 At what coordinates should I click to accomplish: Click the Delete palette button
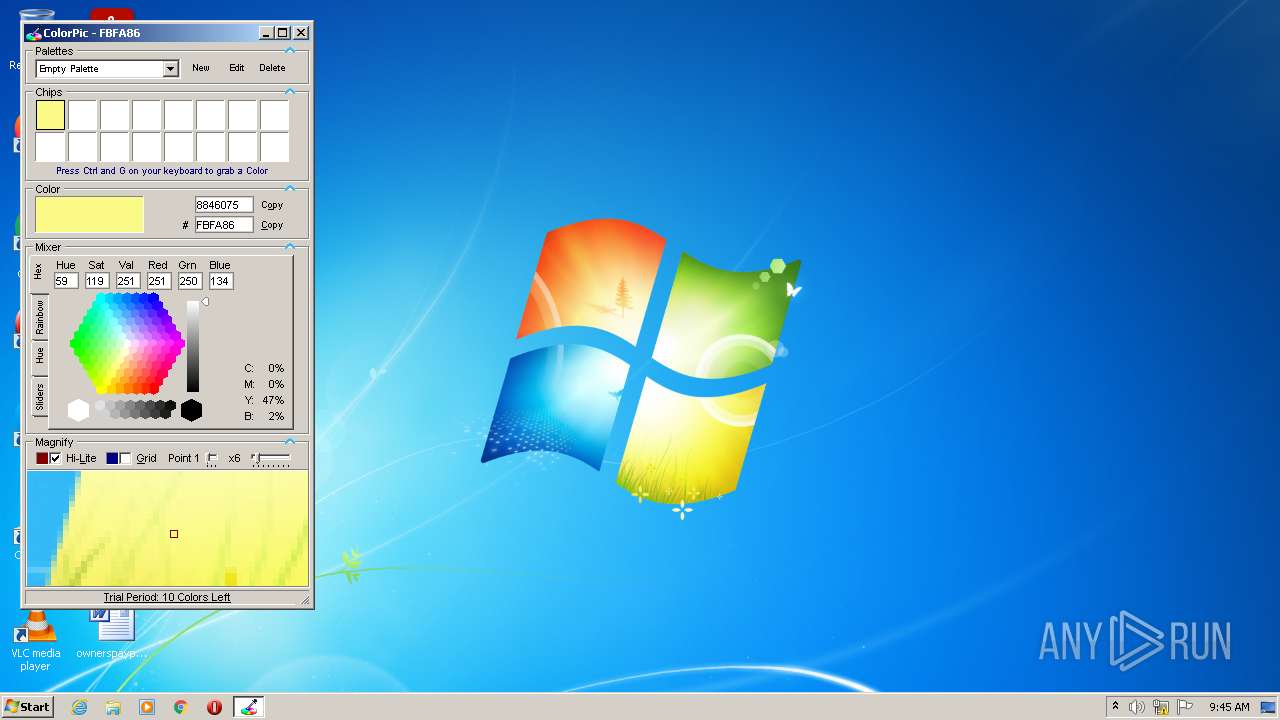click(272, 68)
